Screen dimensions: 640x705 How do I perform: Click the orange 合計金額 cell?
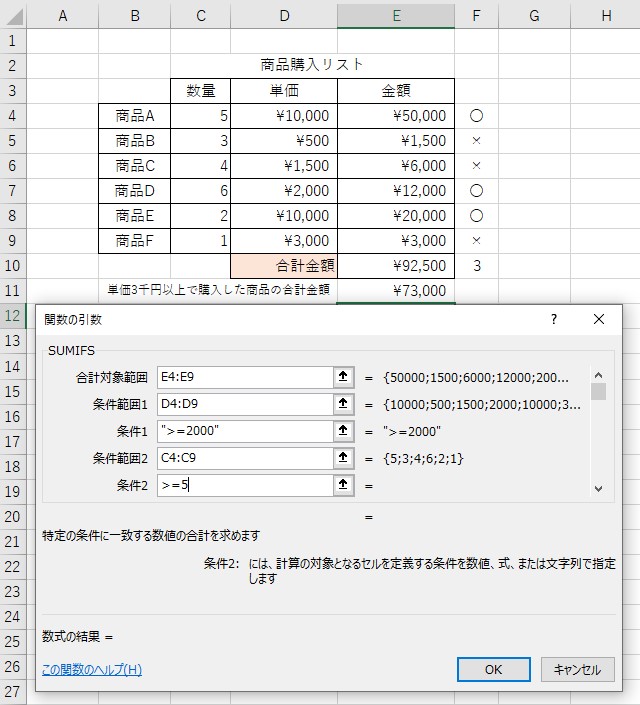[x=284, y=265]
